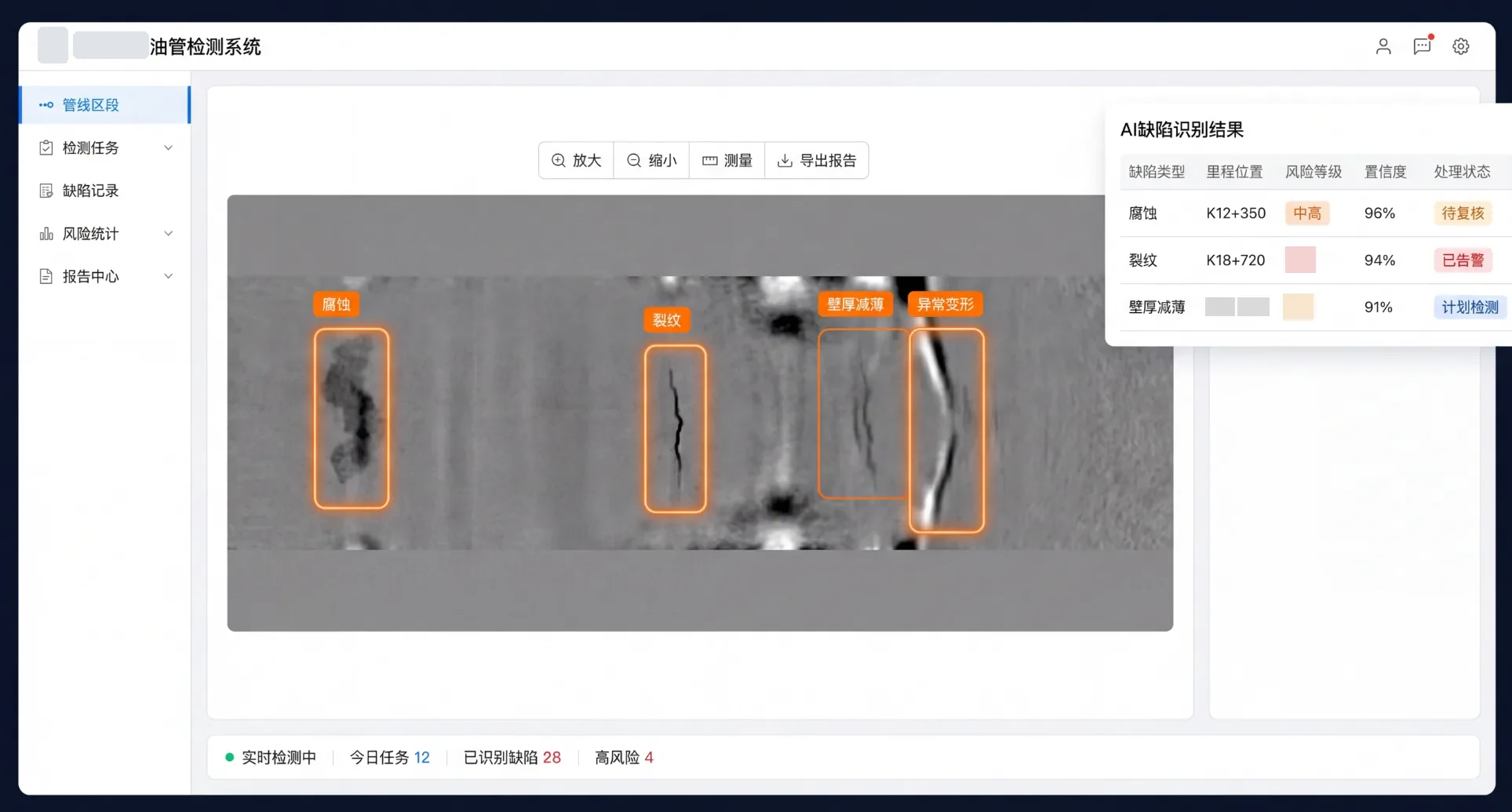The image size is (1512, 812).
Task: Click the 计划检测 status tag
Action: click(1470, 308)
